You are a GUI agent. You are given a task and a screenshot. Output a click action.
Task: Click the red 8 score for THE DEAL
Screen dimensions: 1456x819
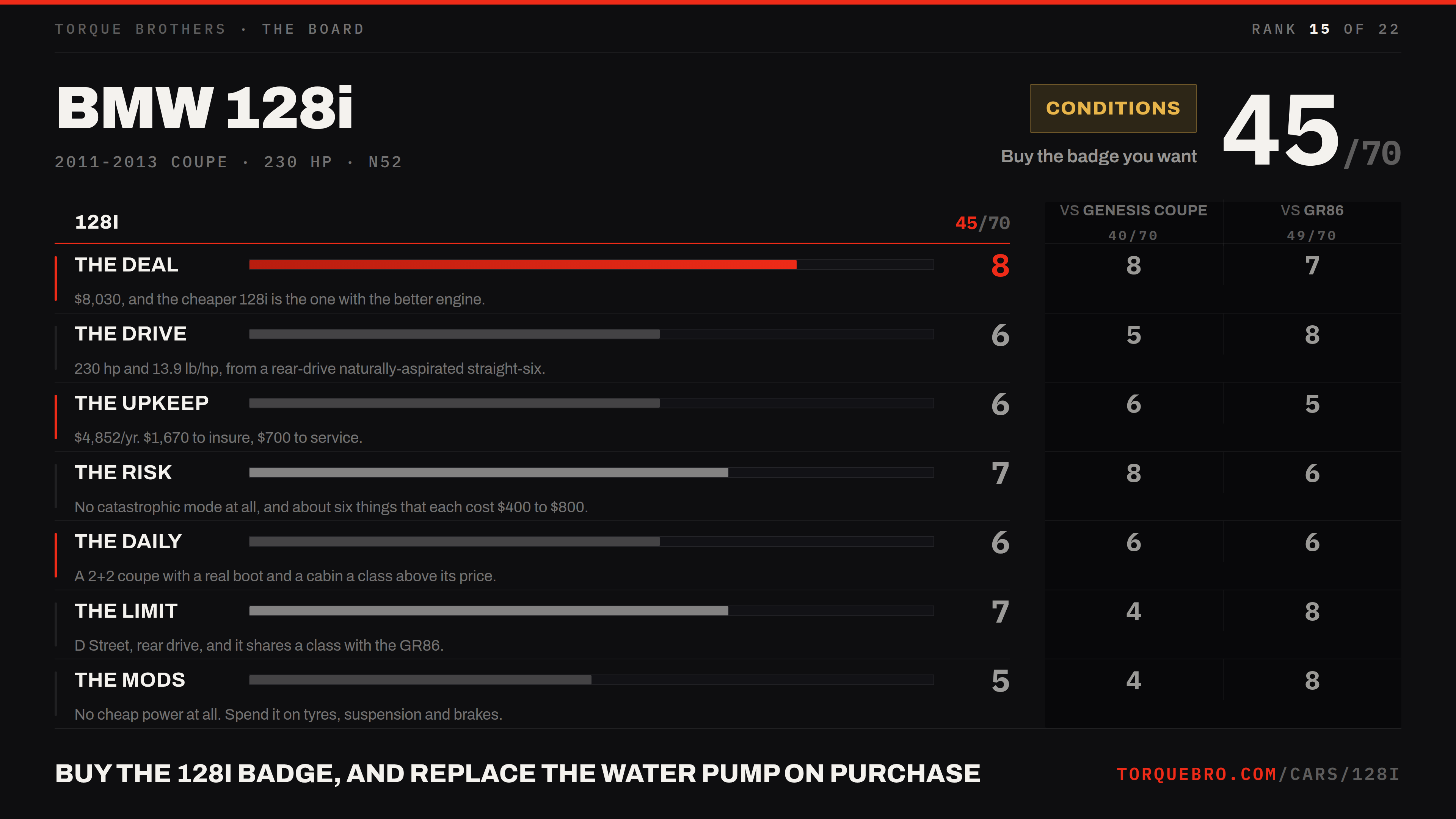[x=1000, y=266]
